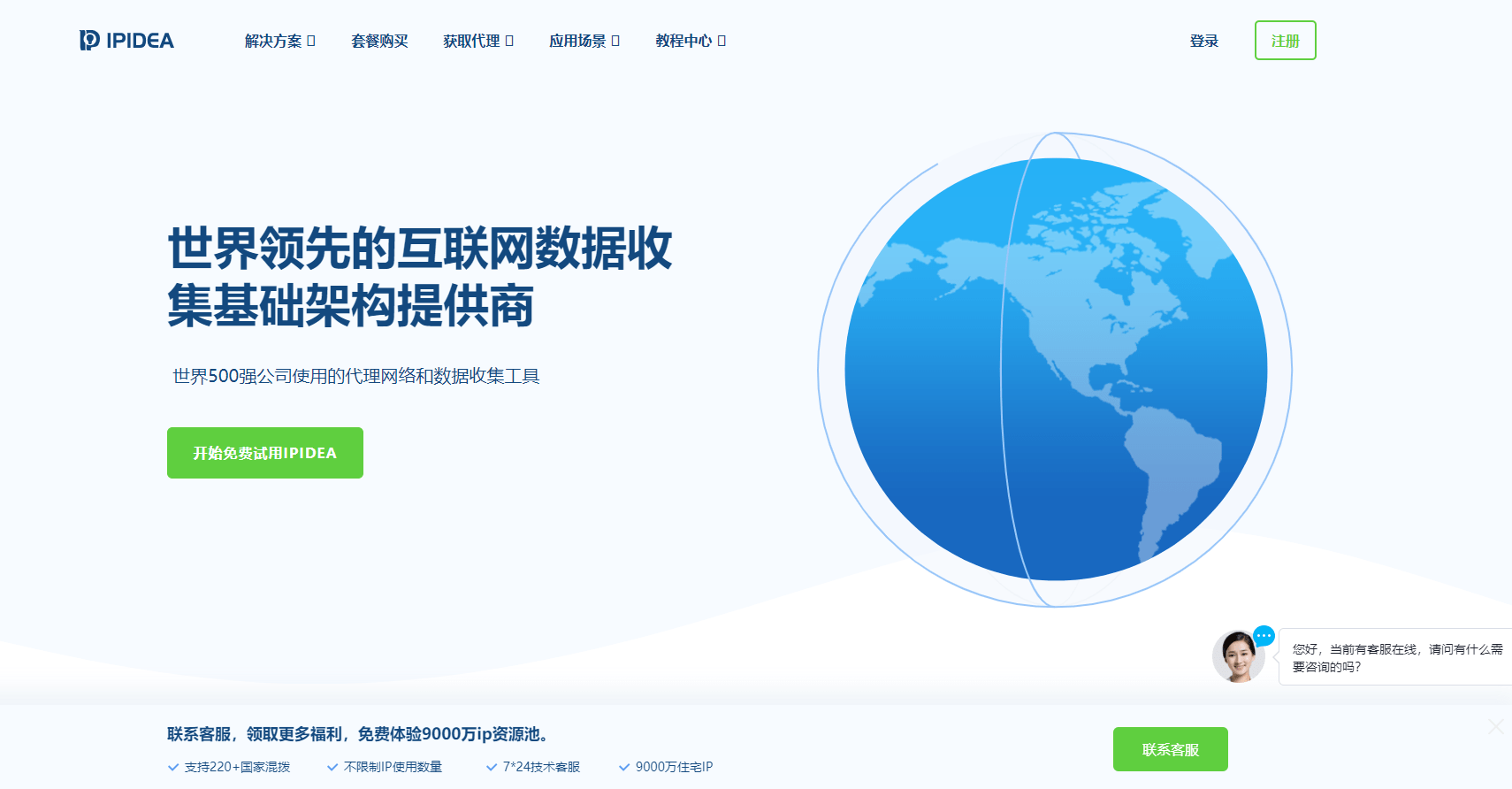Click the text 7*24技术客服
Screen dimensions: 1512x789
pos(541,767)
